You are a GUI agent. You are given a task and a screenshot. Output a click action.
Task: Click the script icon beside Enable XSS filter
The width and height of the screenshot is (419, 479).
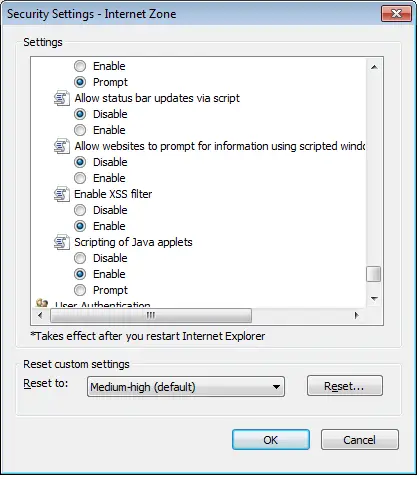(x=62, y=194)
